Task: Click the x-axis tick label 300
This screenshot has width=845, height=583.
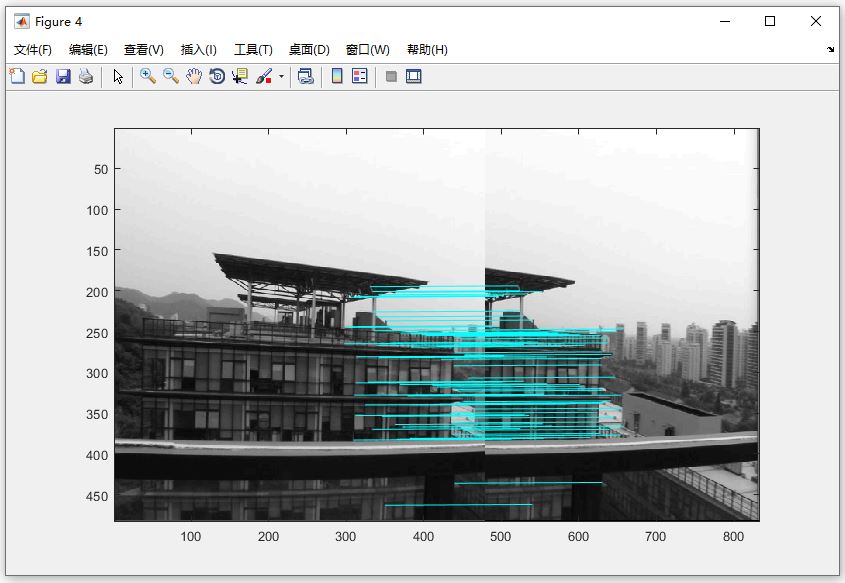Action: [345, 537]
